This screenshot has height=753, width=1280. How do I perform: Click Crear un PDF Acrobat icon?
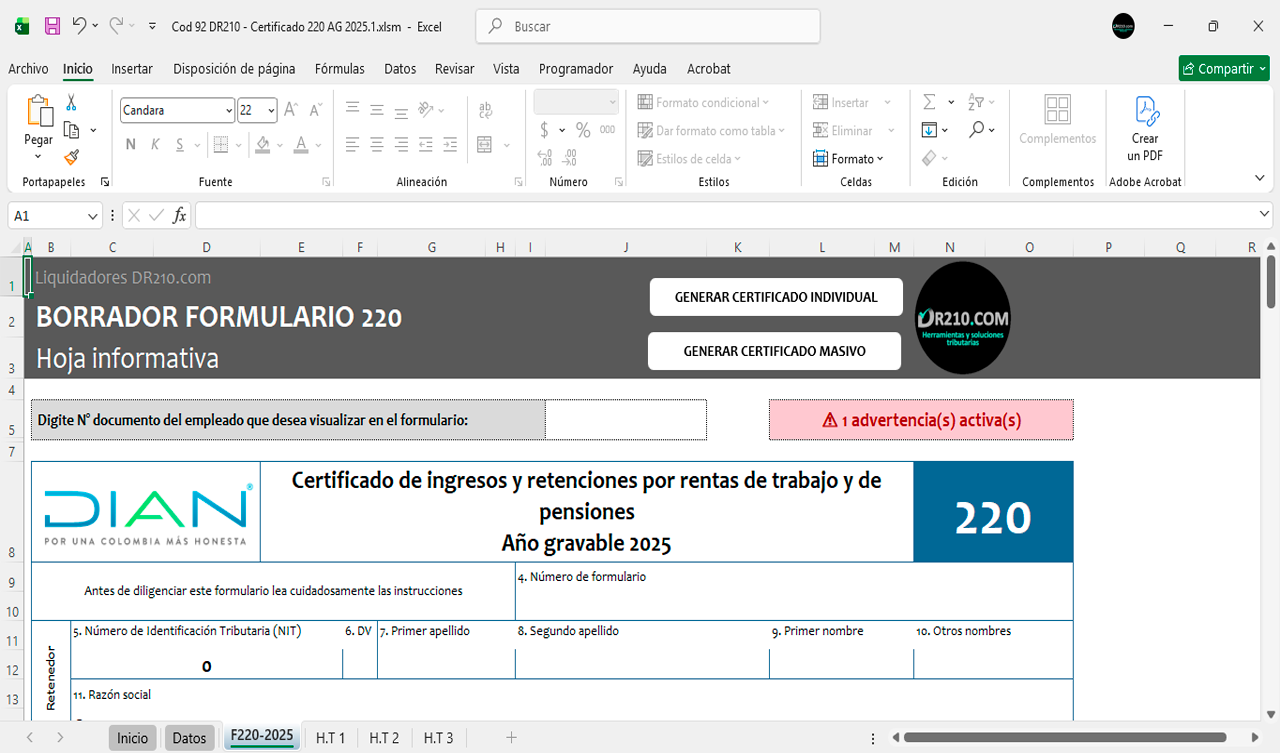[1145, 129]
